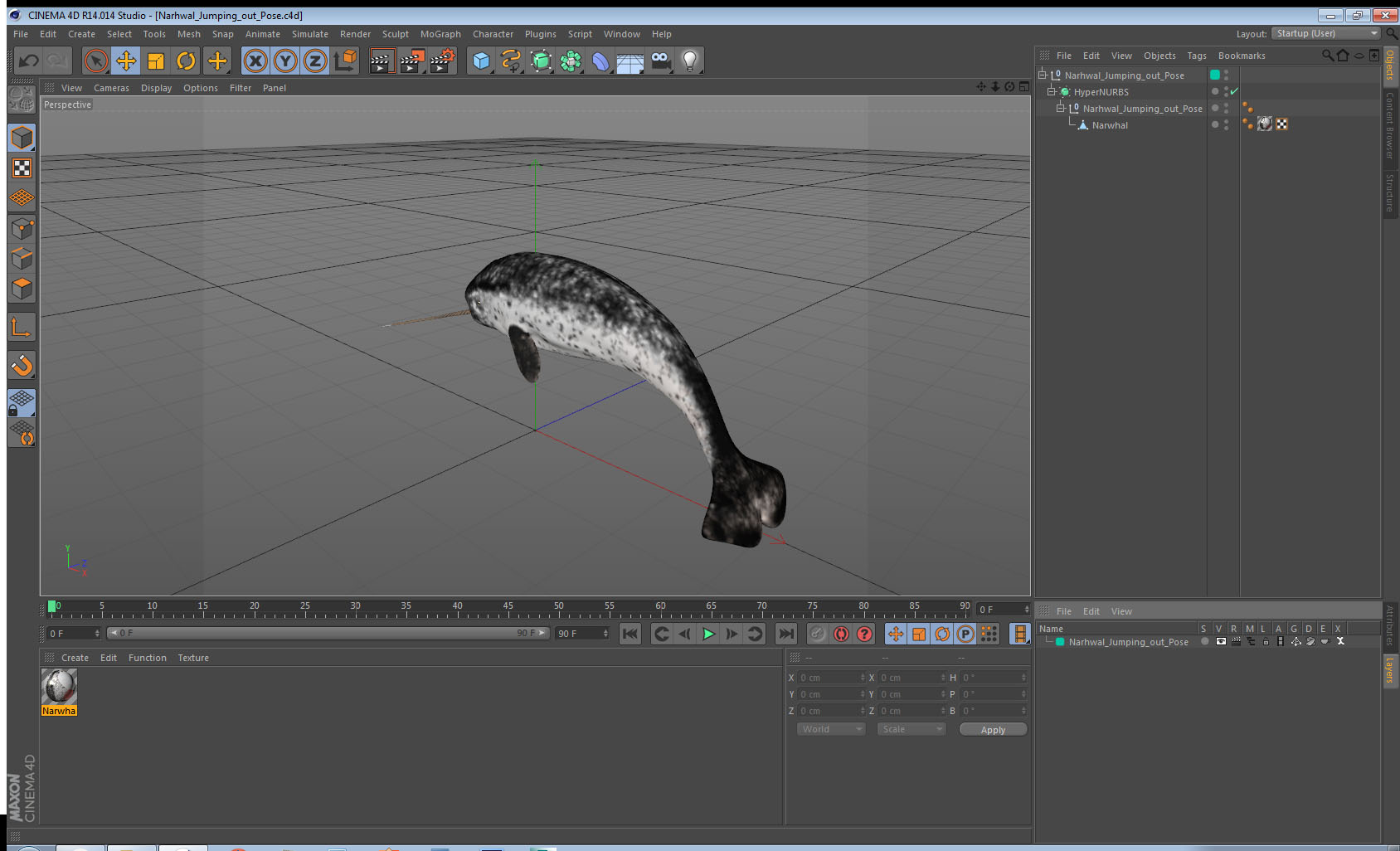The height and width of the screenshot is (851, 1400).
Task: Open the Layout dropdown Startup (User)
Action: (1326, 33)
